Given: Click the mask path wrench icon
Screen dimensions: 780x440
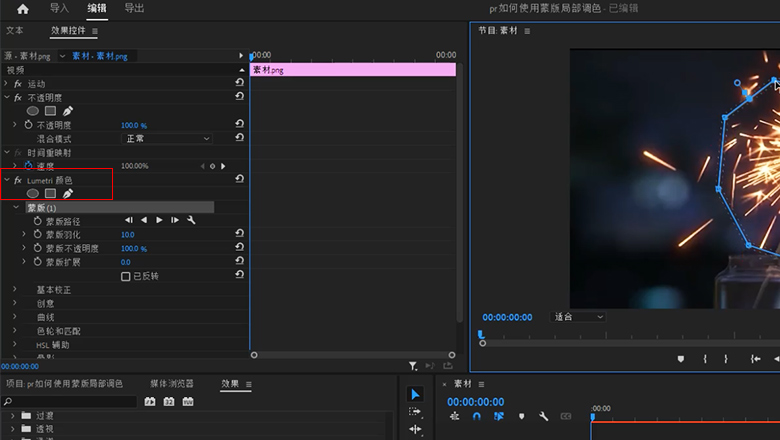Looking at the screenshot, I should 191,220.
